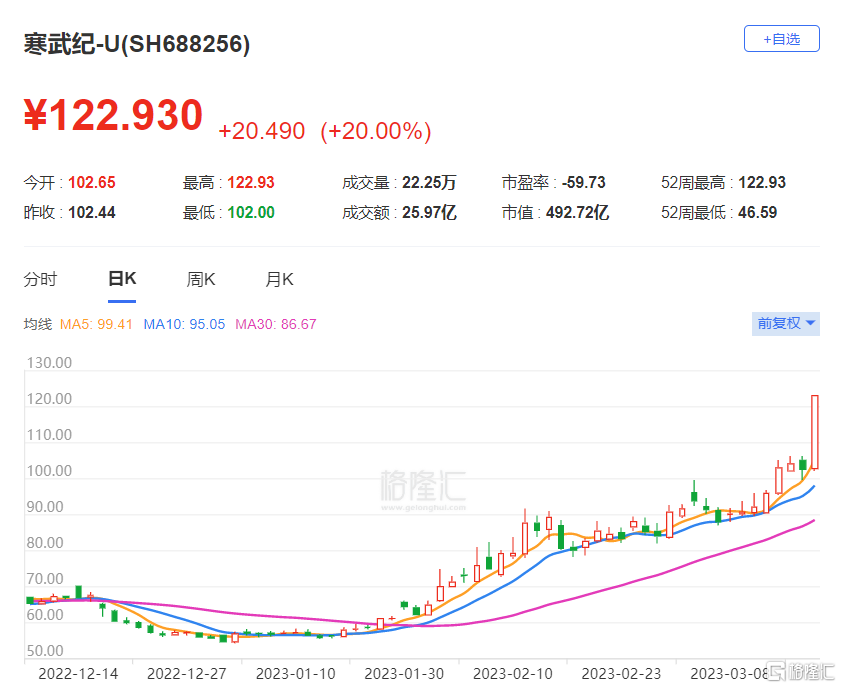The width and height of the screenshot is (841, 688).
Task: Click the MA10: 95.05 indicator label
Action: tap(184, 324)
